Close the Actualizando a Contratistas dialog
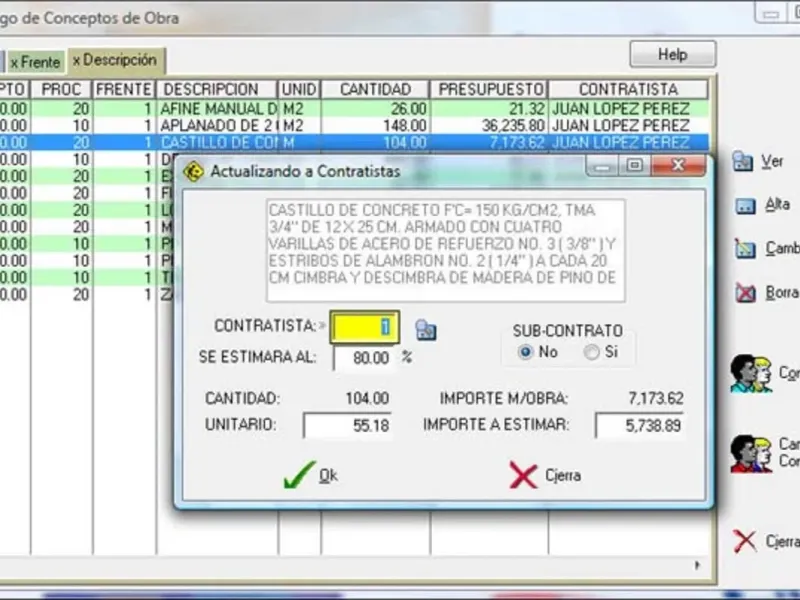The image size is (800, 600). 678,165
